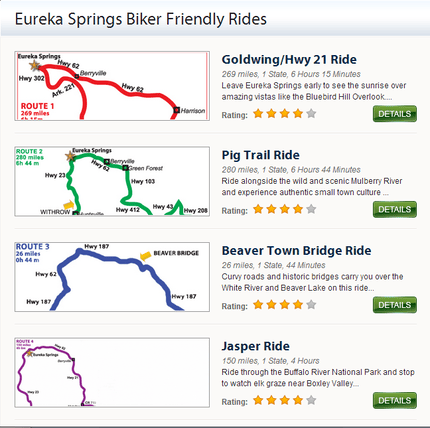The height and width of the screenshot is (428, 430).
Task: Open the Goldwing/Hwy 21 Ride title link
Action: (x=289, y=60)
